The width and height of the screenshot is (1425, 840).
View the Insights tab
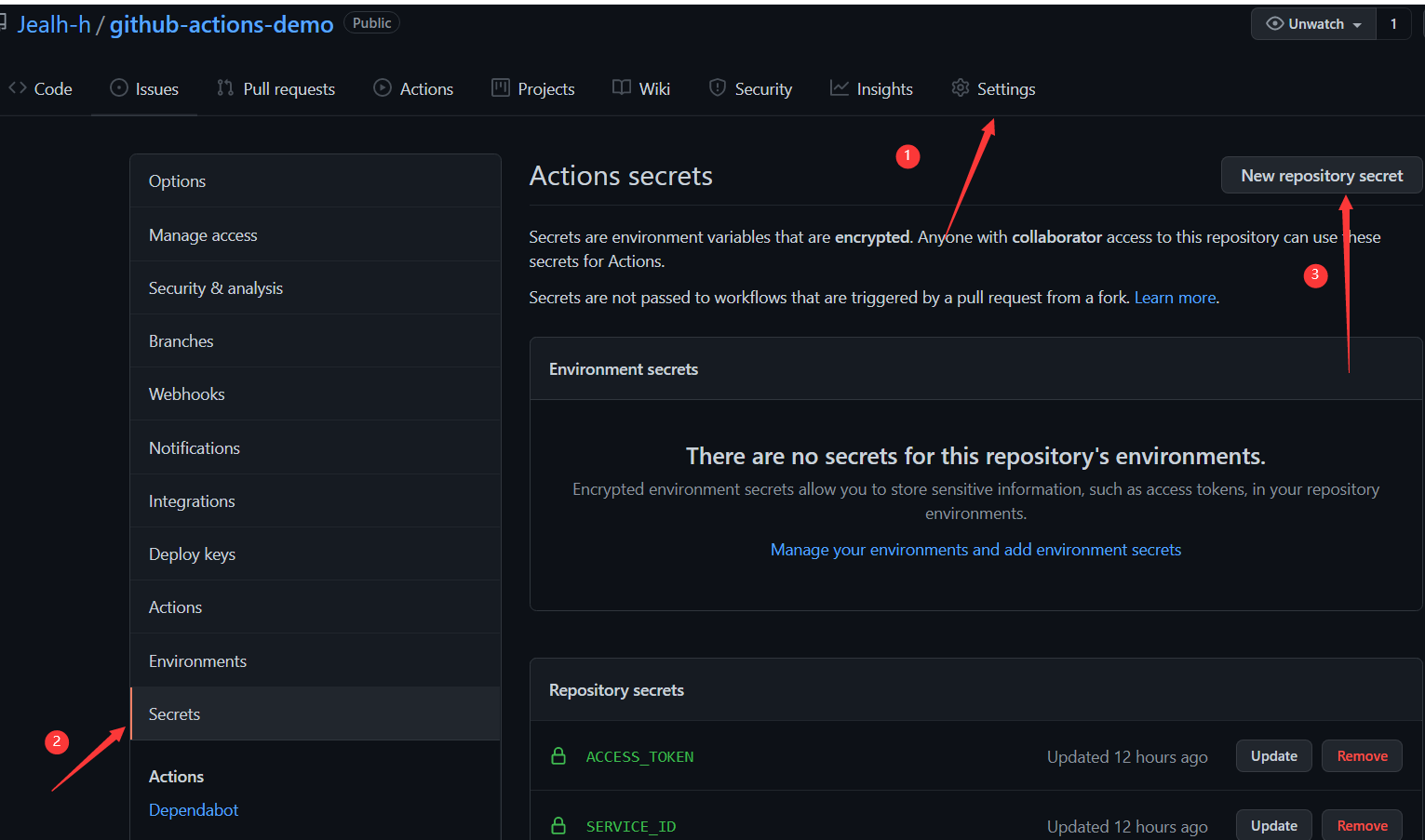(x=871, y=88)
